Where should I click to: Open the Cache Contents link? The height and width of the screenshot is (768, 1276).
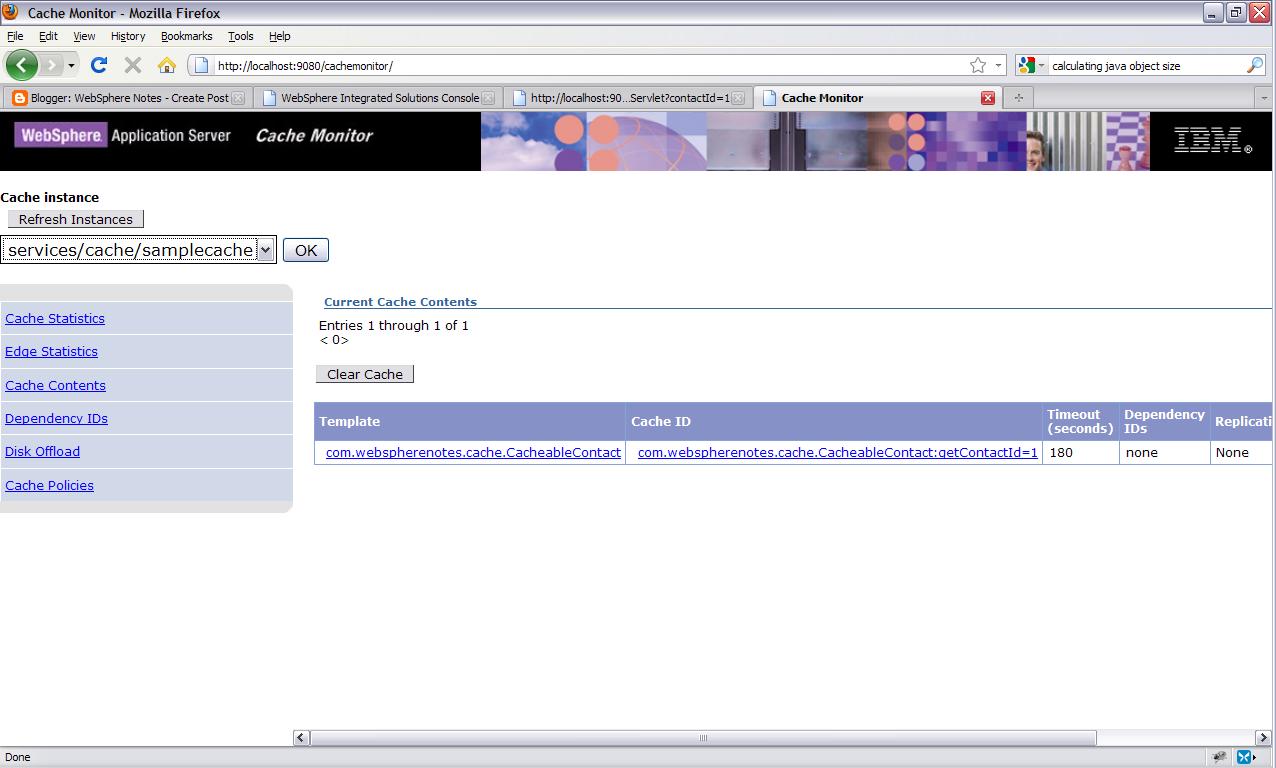tap(55, 385)
